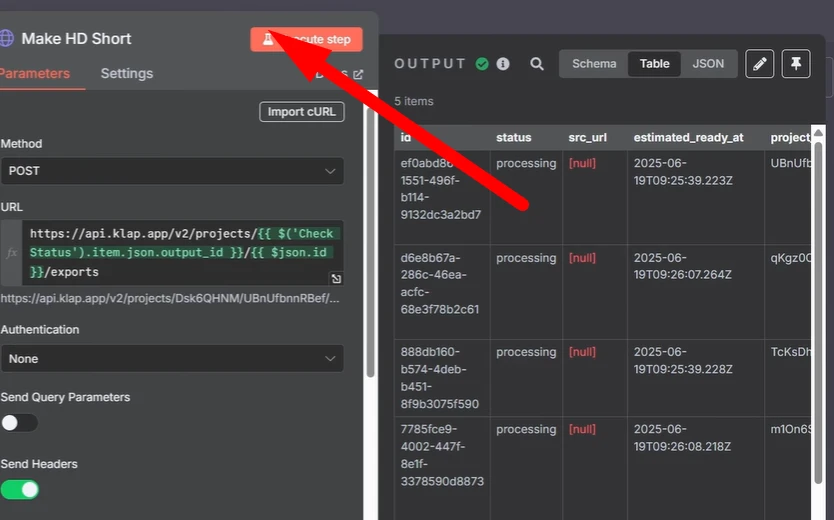Switch to the Parameters tab
This screenshot has height=520, width=834.
click(35, 73)
